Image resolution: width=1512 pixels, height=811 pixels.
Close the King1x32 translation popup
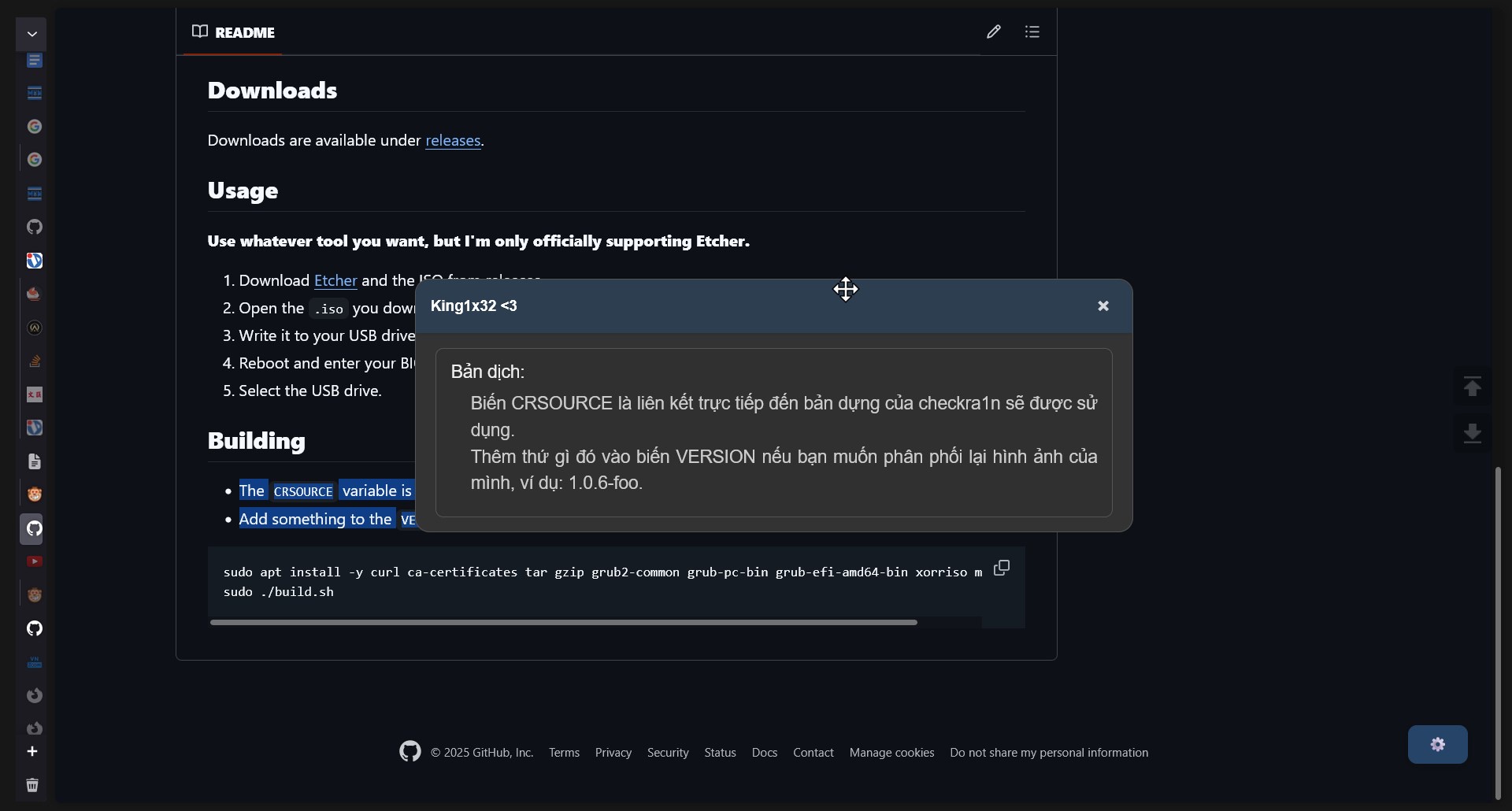(x=1103, y=306)
